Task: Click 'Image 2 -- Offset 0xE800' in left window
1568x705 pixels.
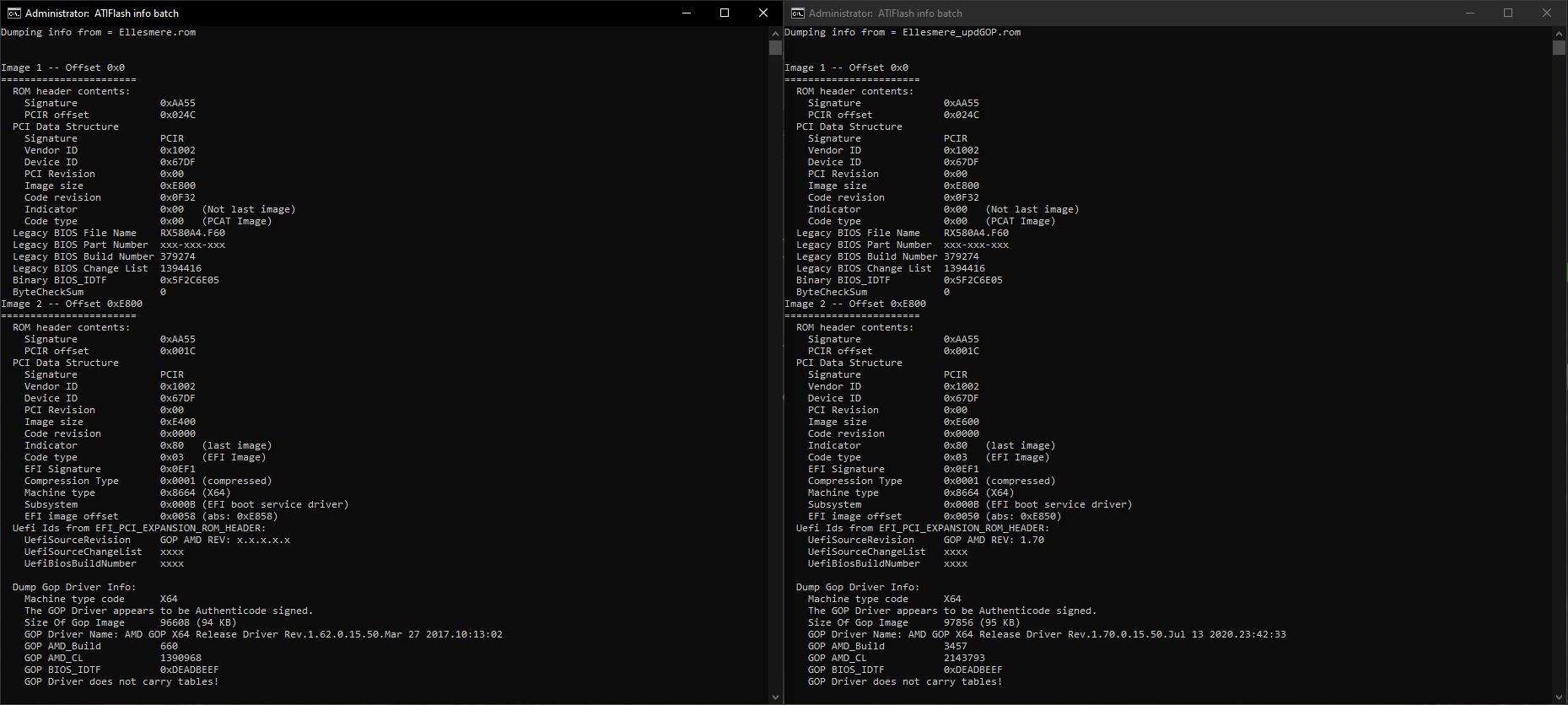Action: pyautogui.click(x=72, y=304)
